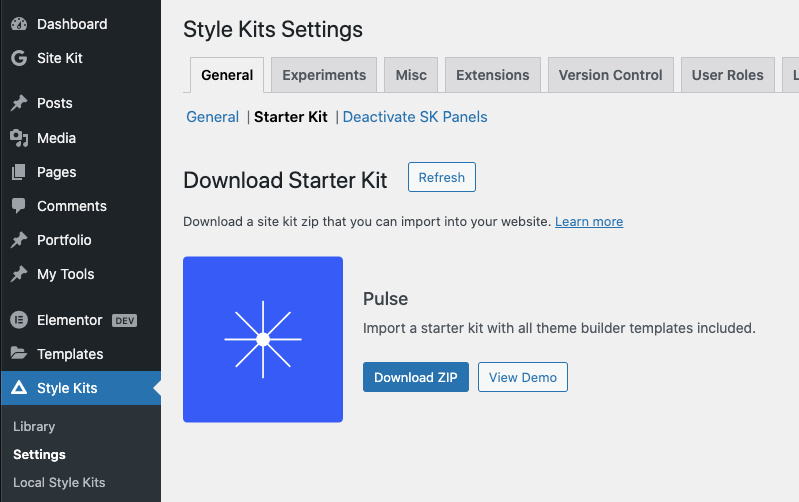Click the Refresh button
799x502 pixels.
pos(442,177)
